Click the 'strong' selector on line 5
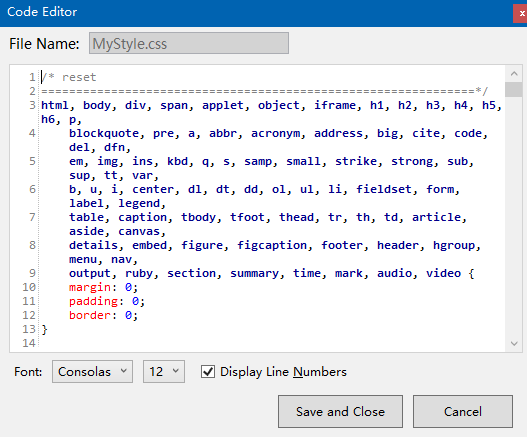This screenshot has height=437, width=527. click(x=412, y=161)
